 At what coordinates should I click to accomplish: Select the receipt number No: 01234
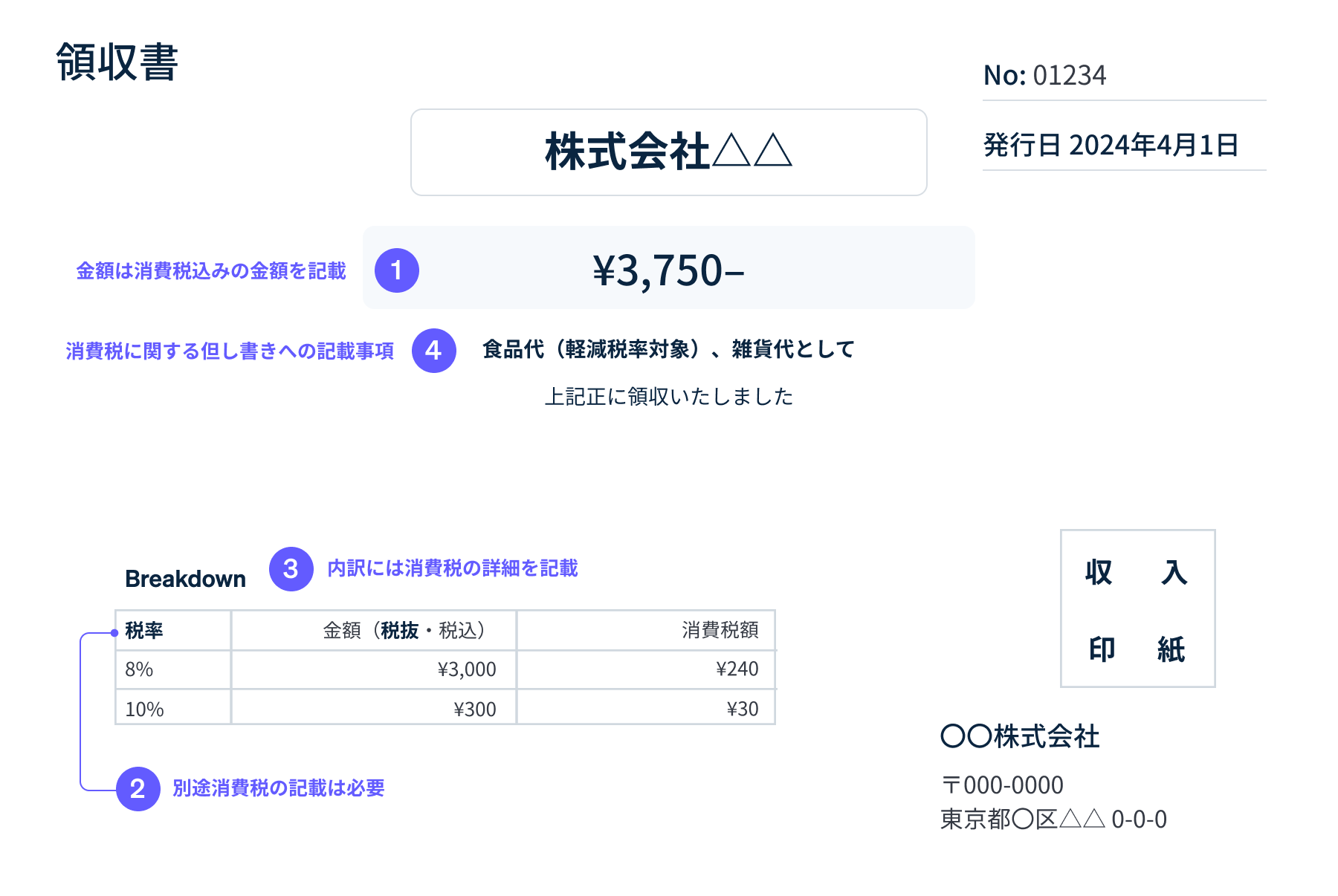1044,76
